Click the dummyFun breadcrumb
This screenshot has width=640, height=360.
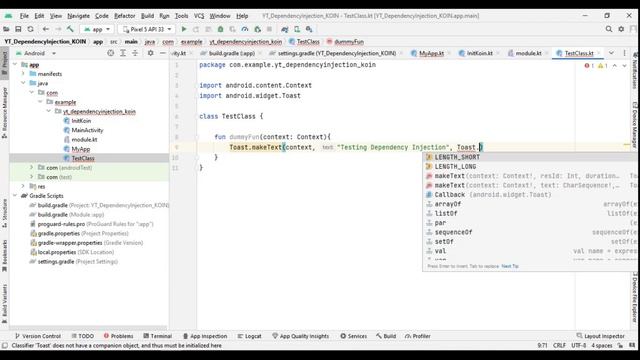[x=345, y=42]
